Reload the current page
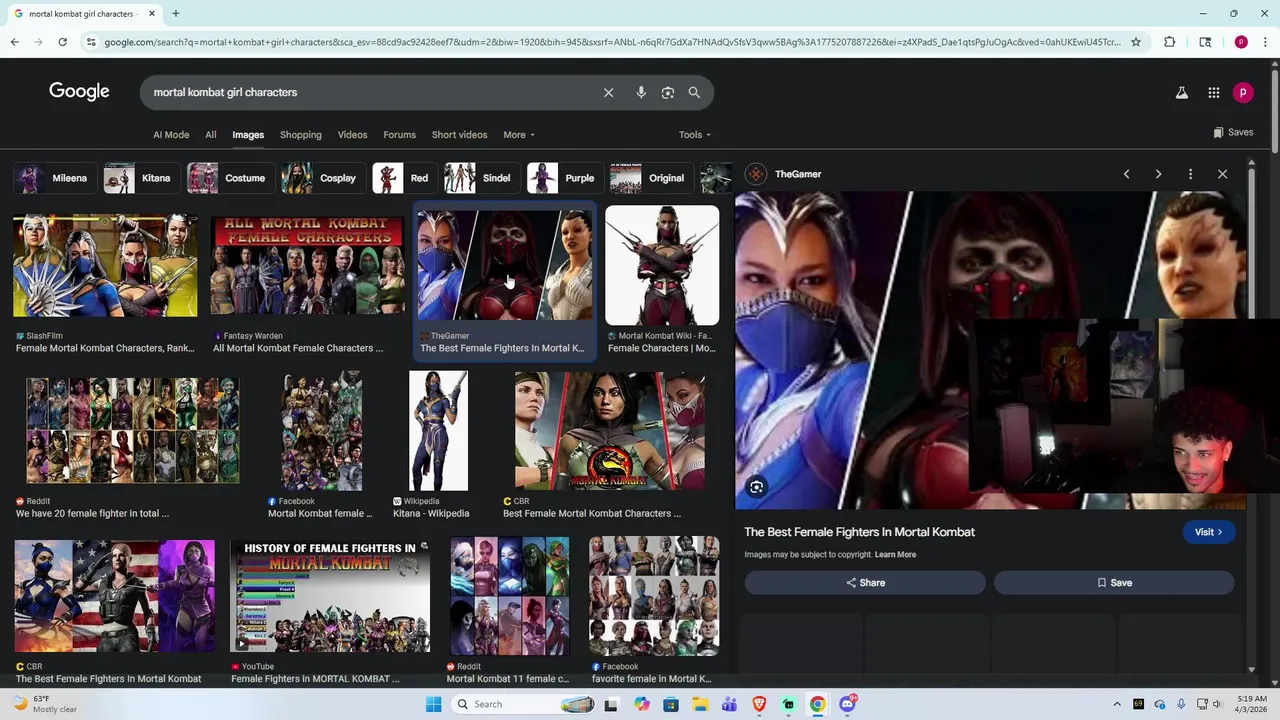1280x720 pixels. [62, 42]
